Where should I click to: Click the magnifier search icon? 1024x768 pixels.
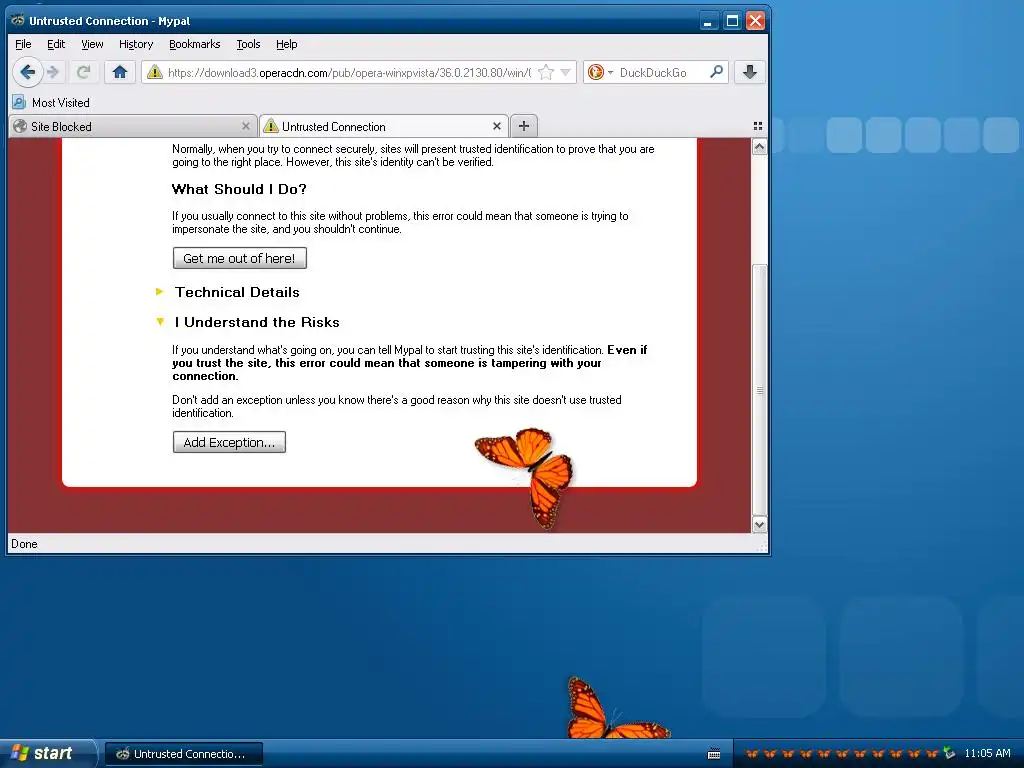pos(716,72)
